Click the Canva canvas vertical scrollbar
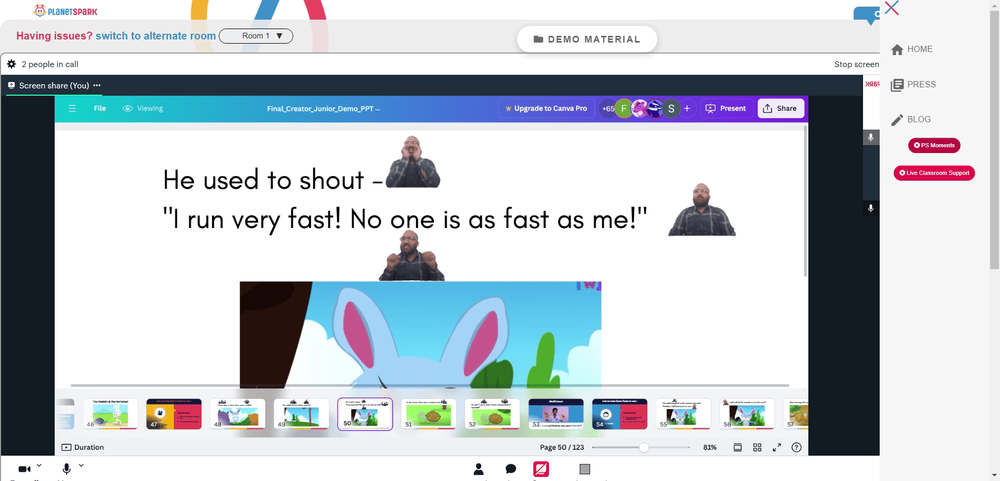Screen dimensions: 1000x481 coord(805,201)
